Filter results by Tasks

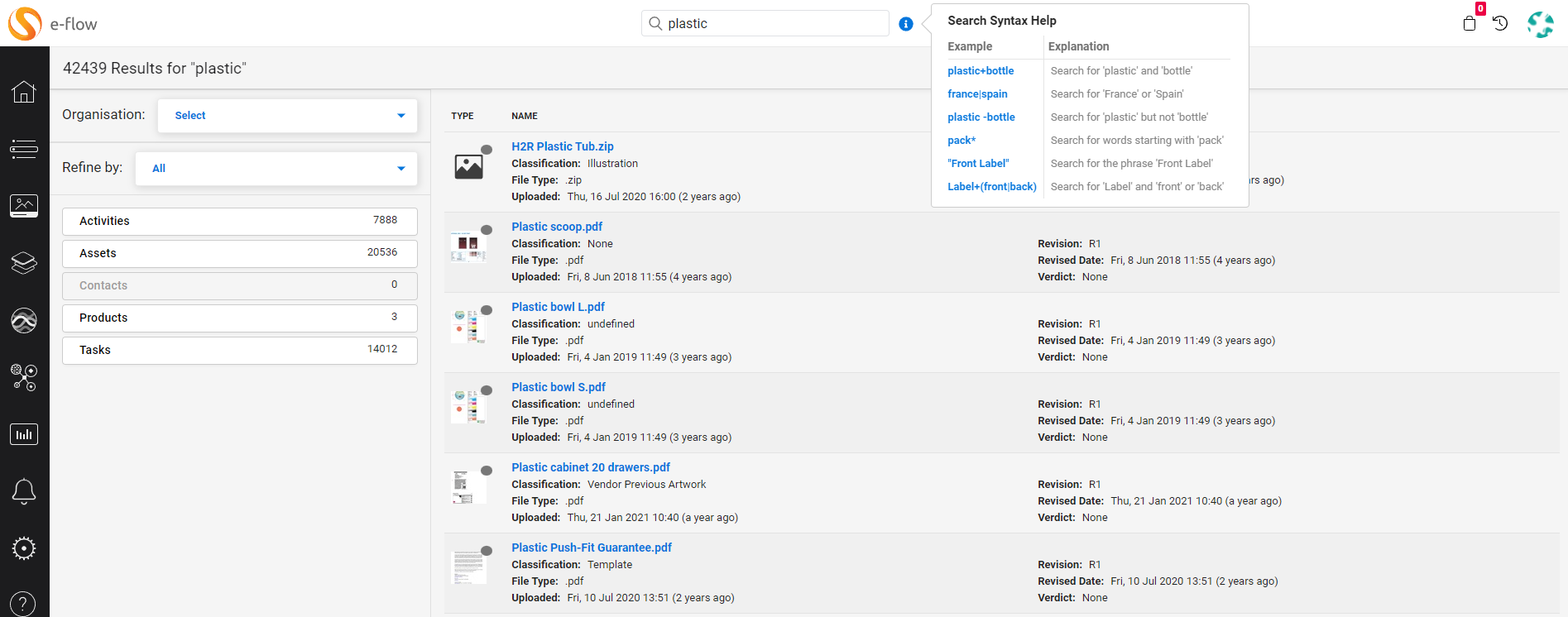click(x=239, y=350)
